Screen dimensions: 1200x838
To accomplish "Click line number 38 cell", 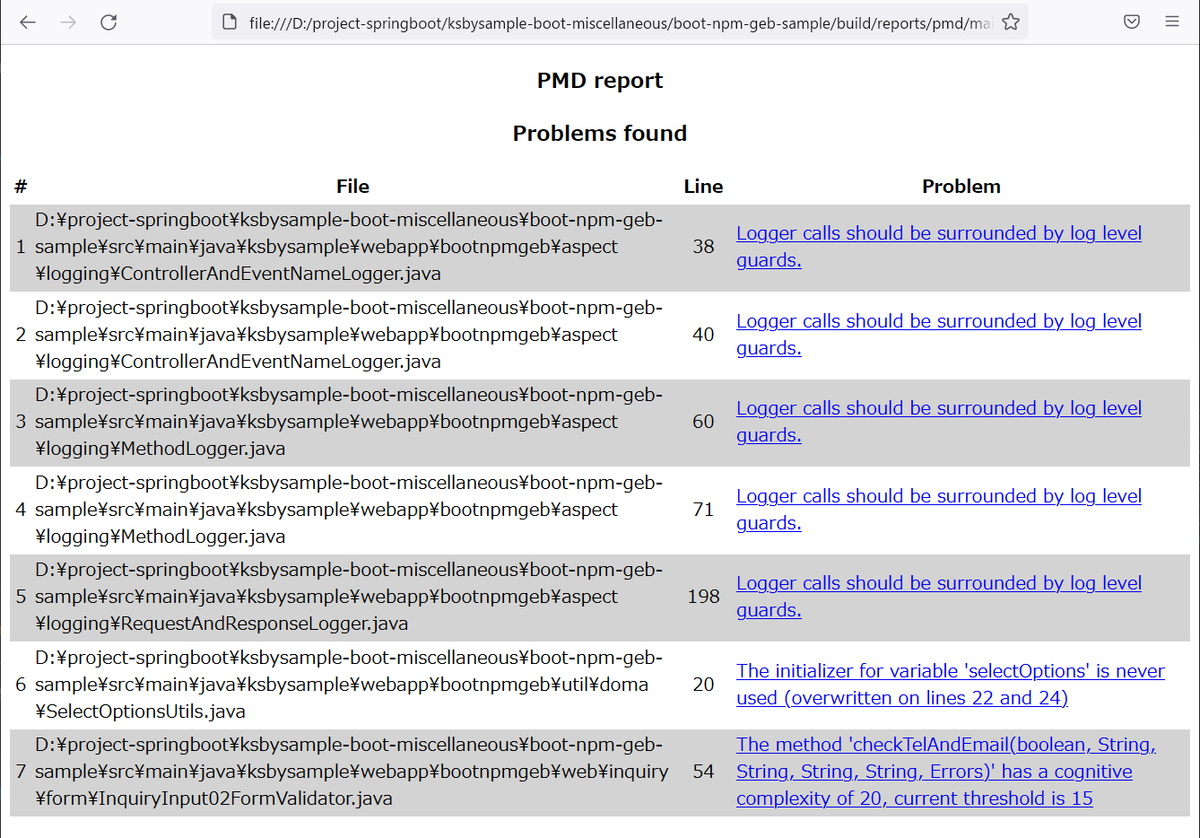I will [703, 246].
